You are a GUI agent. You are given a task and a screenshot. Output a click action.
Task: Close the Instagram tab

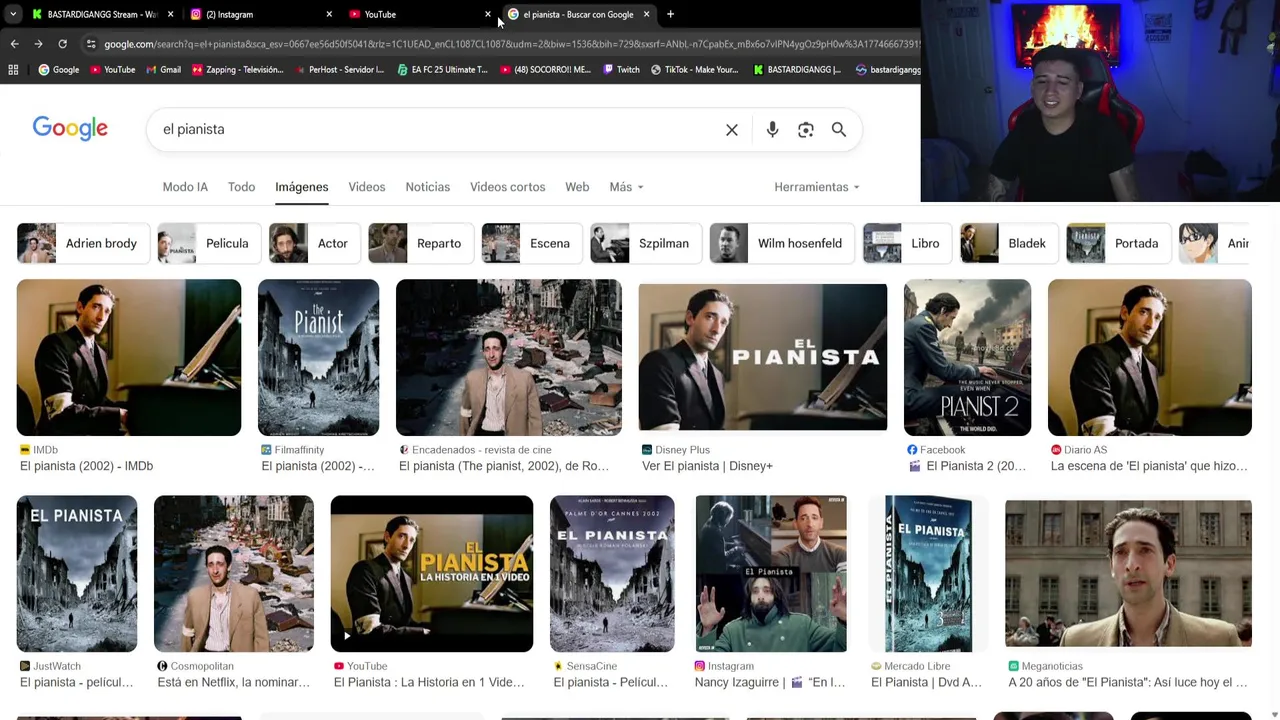coord(329,14)
